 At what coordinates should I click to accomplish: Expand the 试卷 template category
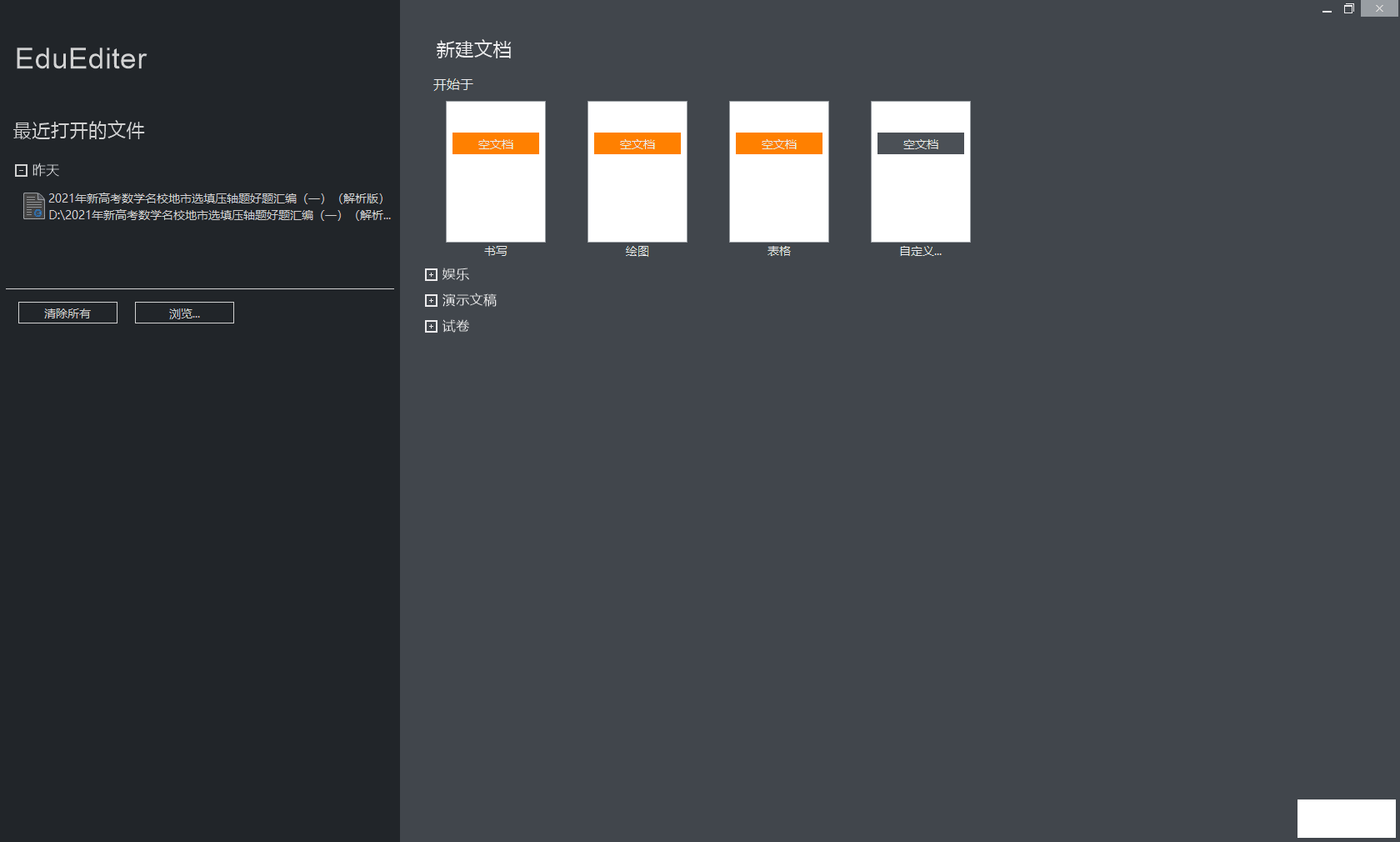(431, 326)
